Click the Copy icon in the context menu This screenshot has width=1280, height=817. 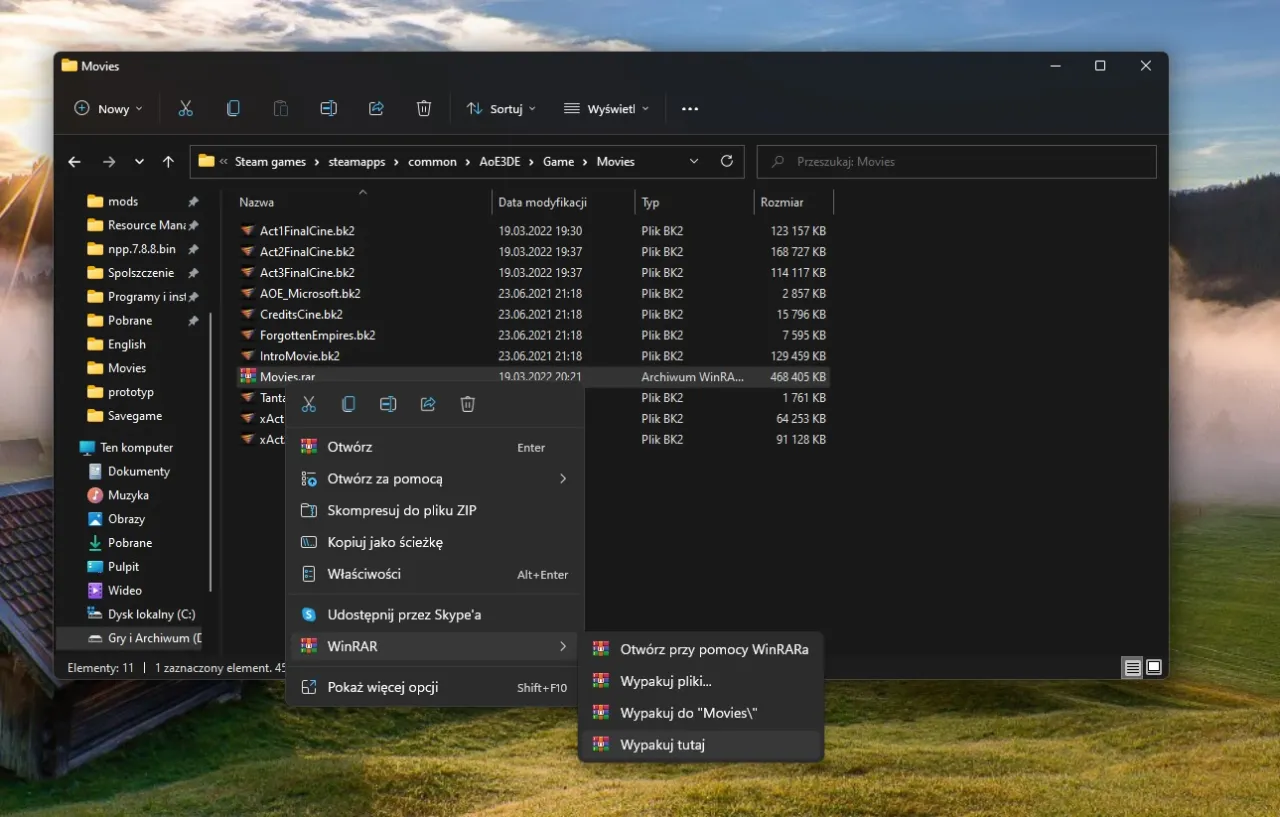(x=348, y=404)
